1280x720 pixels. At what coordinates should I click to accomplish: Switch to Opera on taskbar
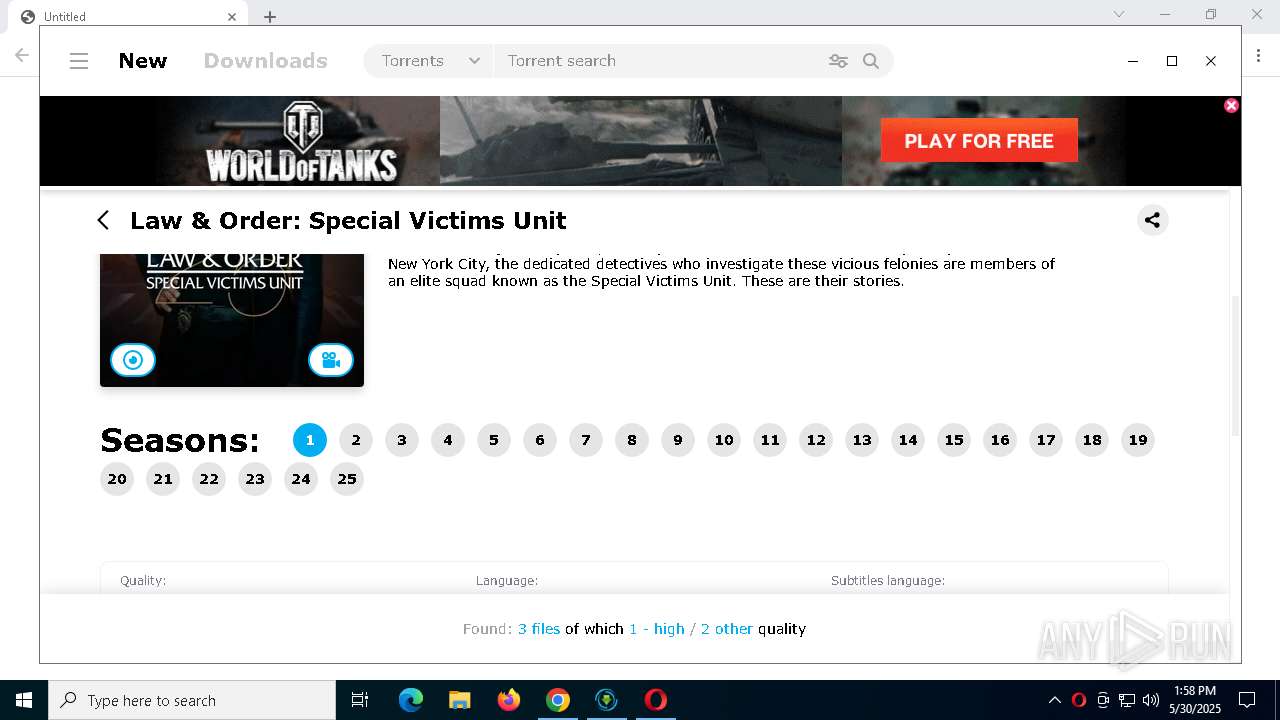coord(656,700)
